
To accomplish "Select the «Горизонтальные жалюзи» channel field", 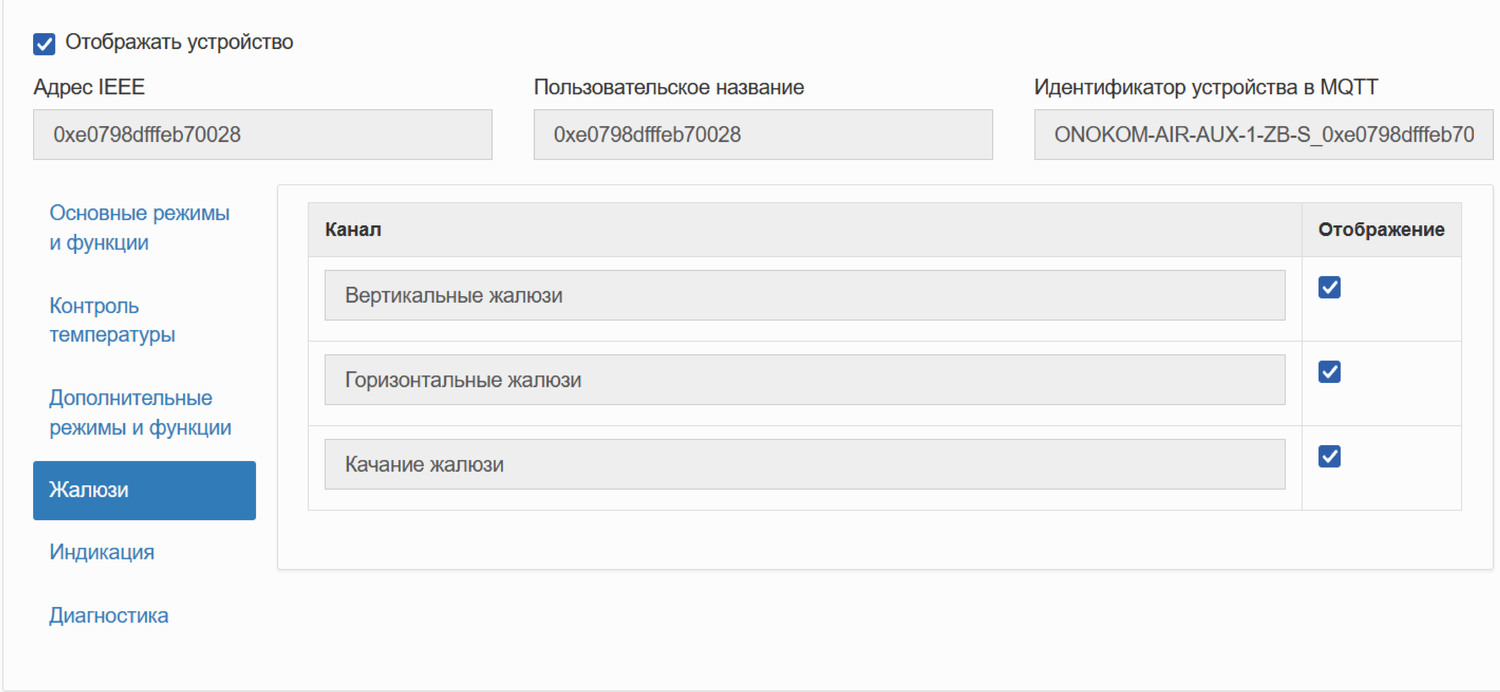I will [804, 379].
